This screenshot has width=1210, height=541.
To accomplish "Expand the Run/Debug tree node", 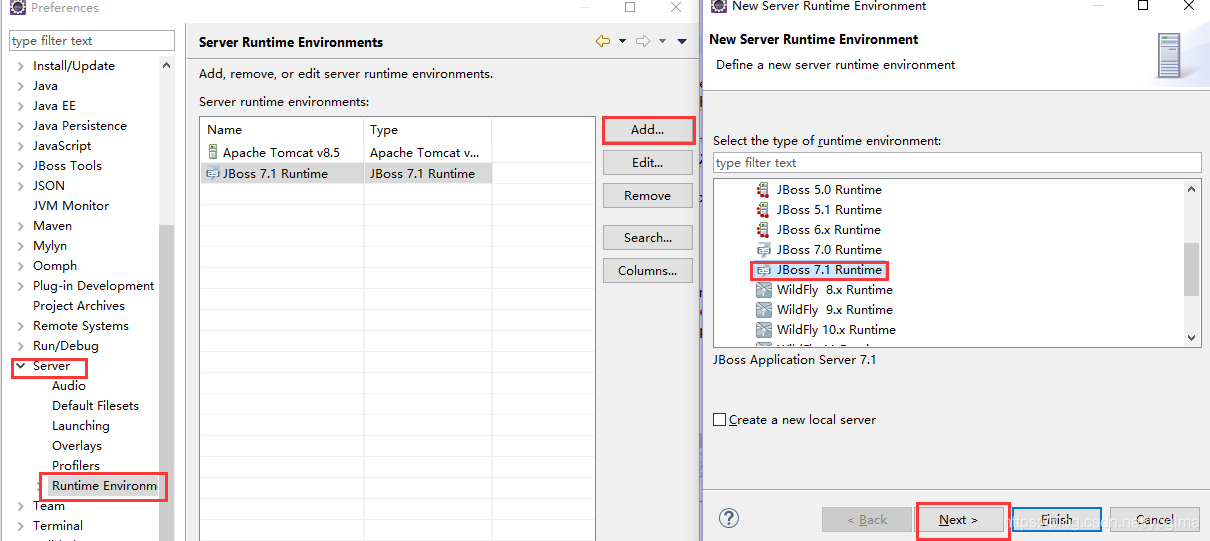I will pyautogui.click(x=21, y=346).
